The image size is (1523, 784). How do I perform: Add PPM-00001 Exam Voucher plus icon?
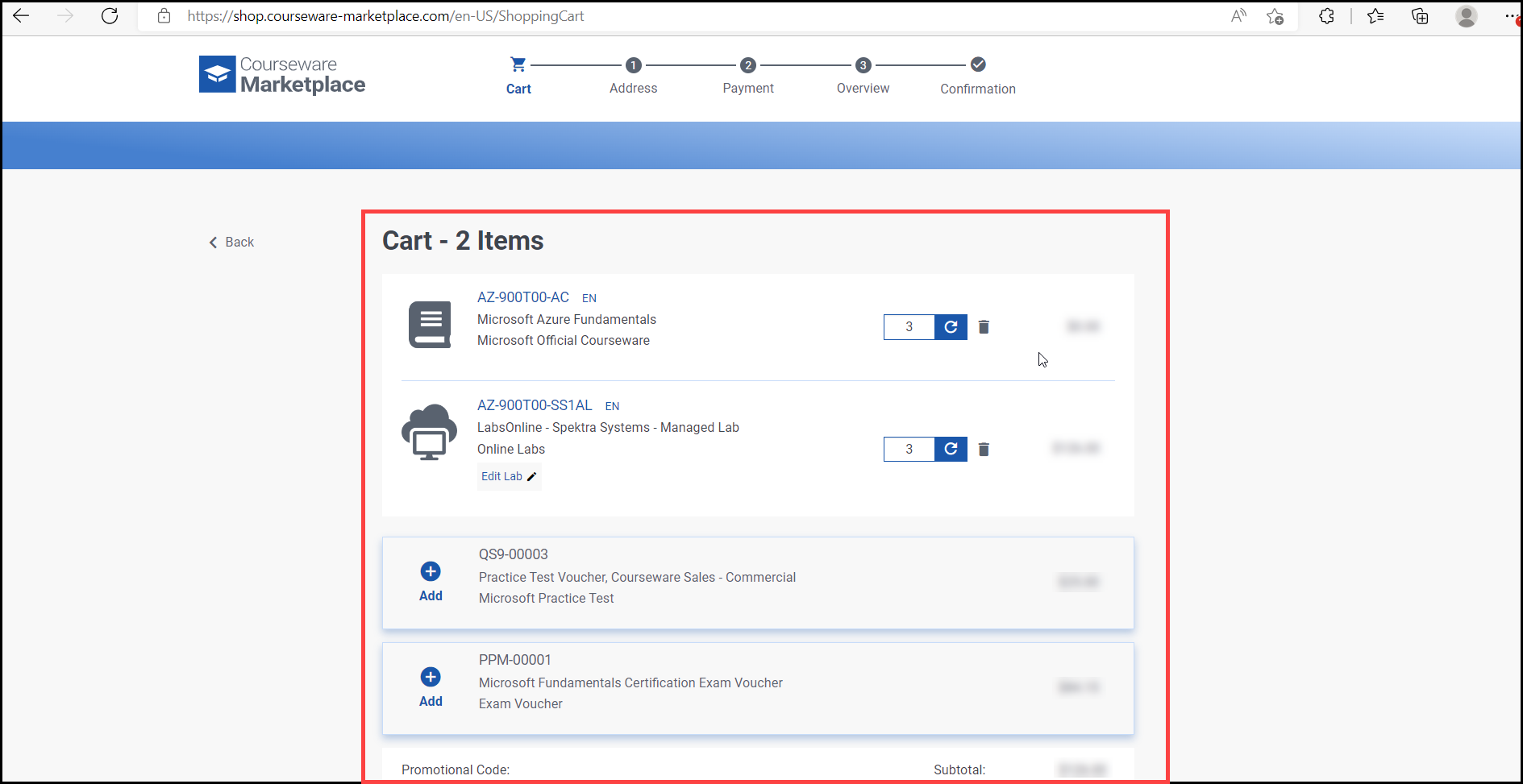[431, 677]
